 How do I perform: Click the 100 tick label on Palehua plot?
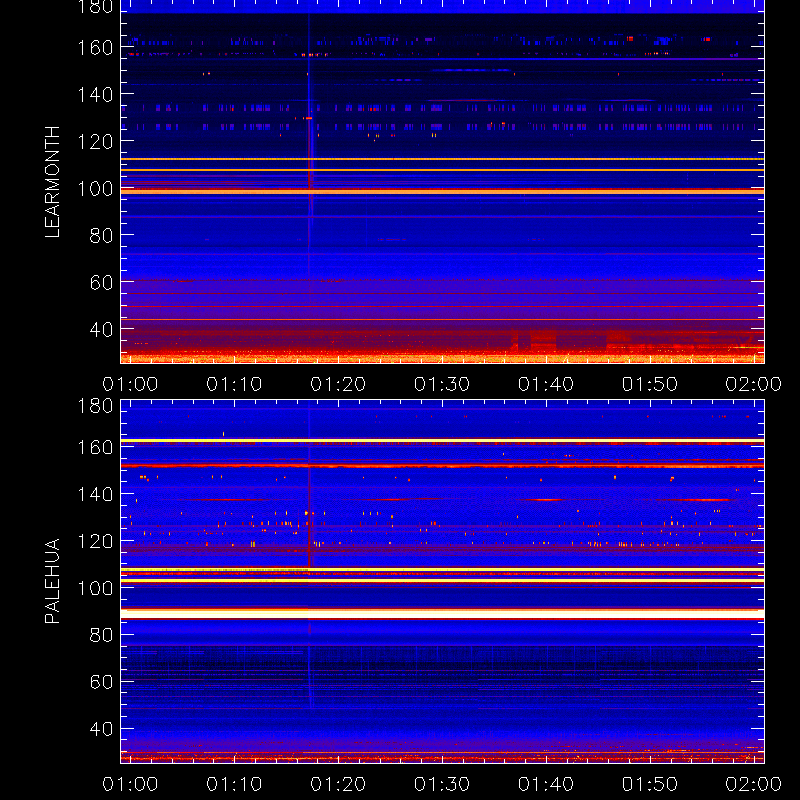point(95,588)
